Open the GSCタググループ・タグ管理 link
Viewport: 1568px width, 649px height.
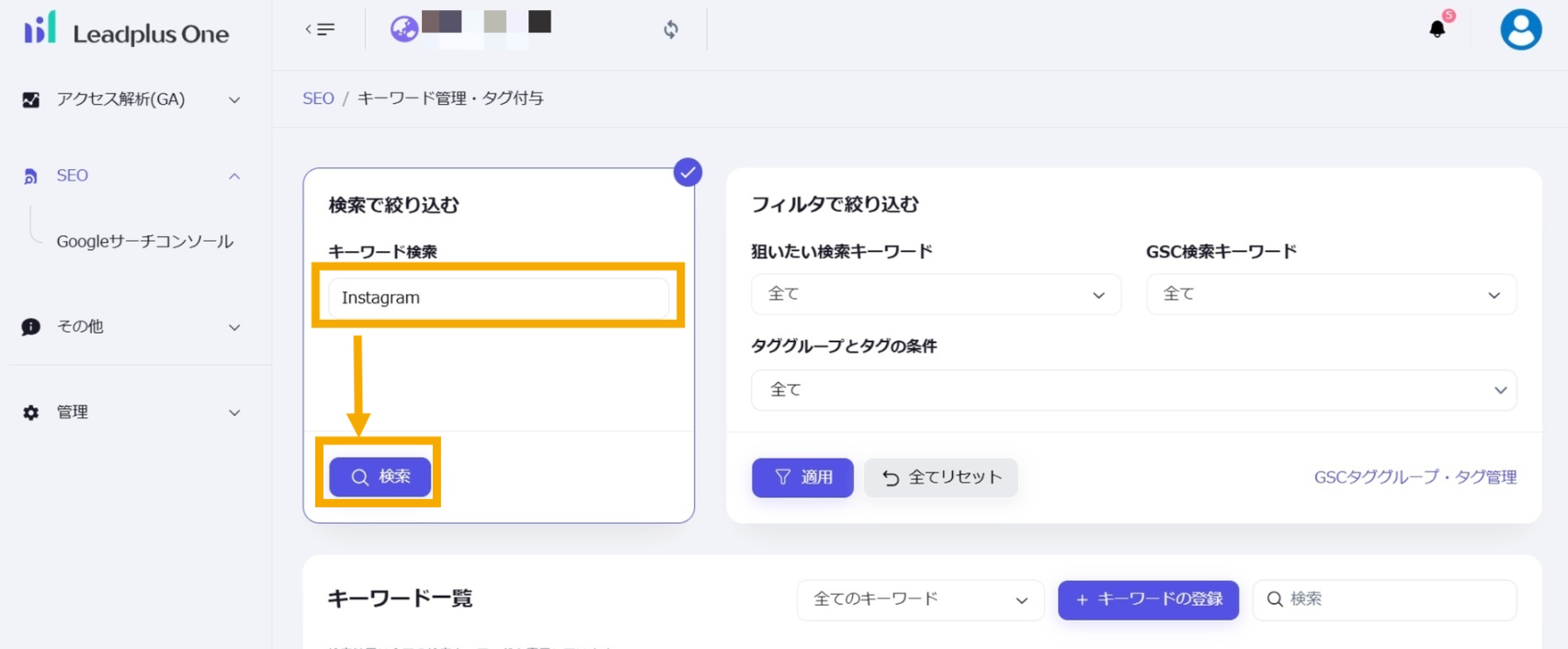click(x=1415, y=477)
